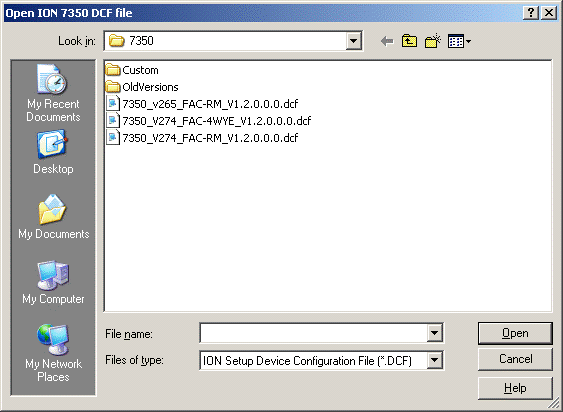Open the View menu icon
Screen dimensions: 563x412
459,41
